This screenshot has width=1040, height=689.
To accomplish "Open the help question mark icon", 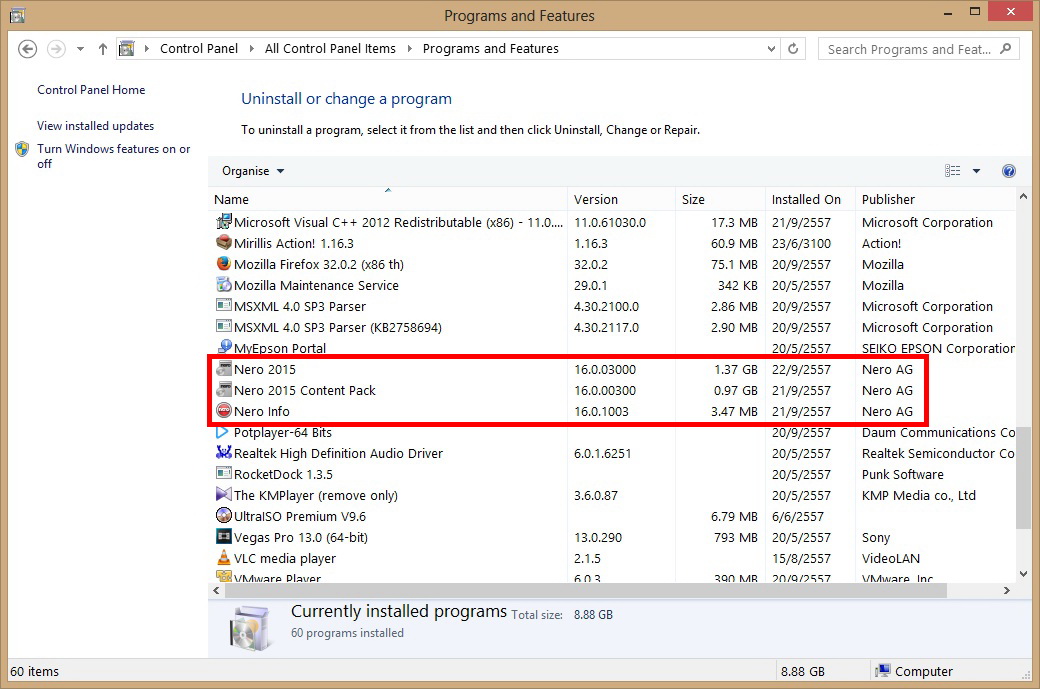I will point(1008,171).
